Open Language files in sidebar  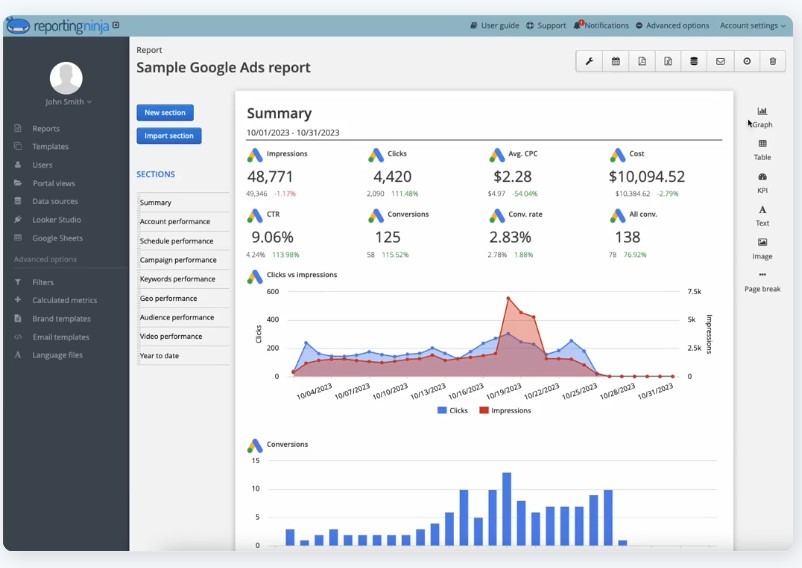click(57, 355)
